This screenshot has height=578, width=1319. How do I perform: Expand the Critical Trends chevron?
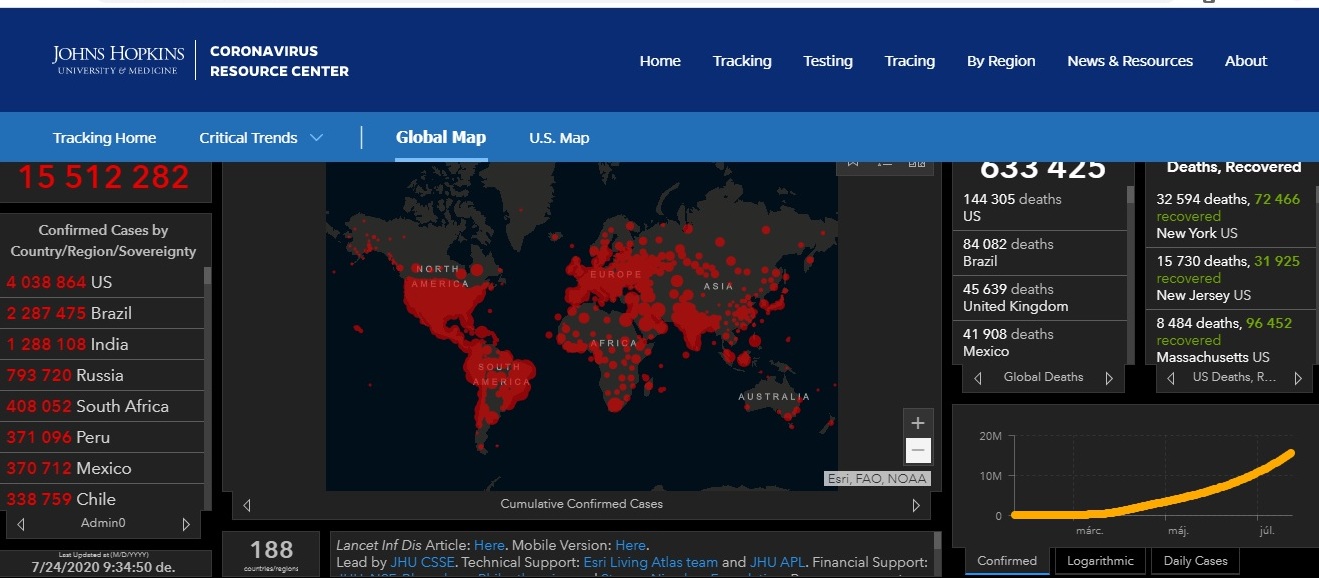point(317,138)
